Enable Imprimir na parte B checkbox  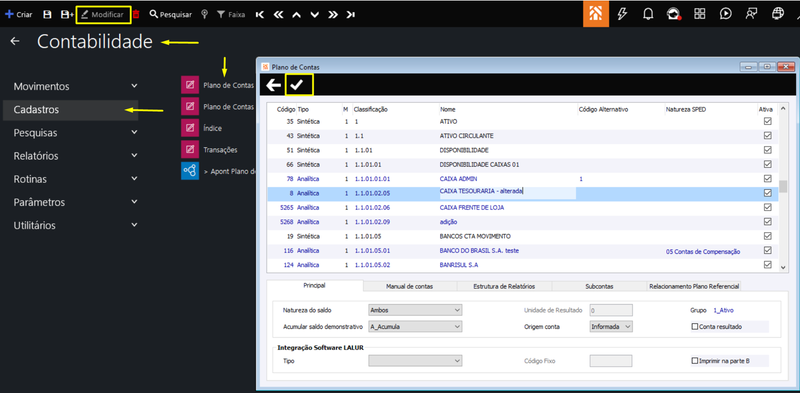[x=694, y=361]
